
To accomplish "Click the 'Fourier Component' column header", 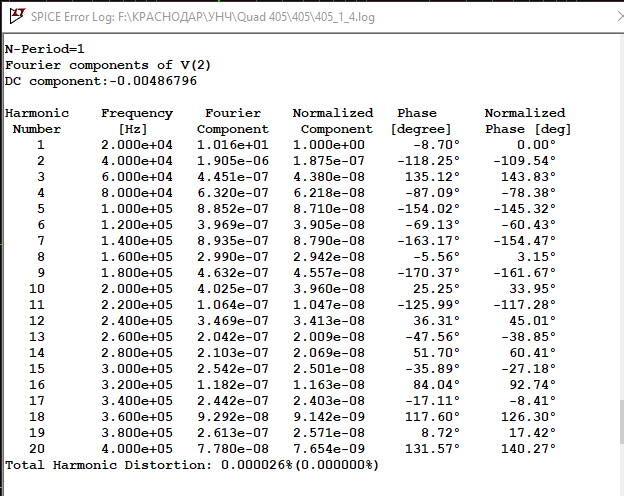I will pos(233,121).
